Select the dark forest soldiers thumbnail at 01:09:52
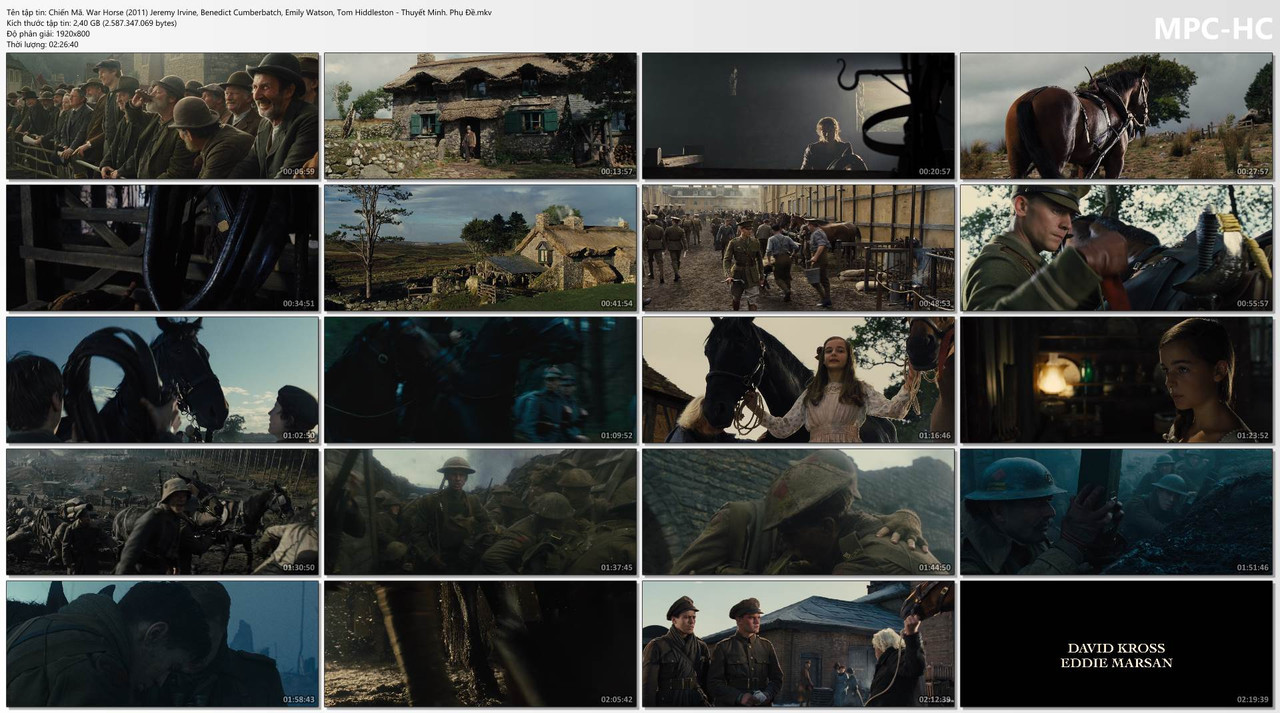 pos(480,380)
